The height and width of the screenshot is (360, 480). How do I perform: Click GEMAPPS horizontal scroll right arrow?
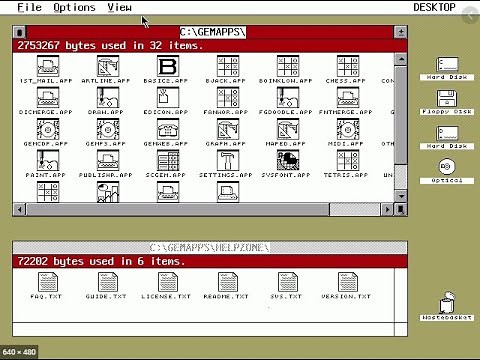[387, 209]
